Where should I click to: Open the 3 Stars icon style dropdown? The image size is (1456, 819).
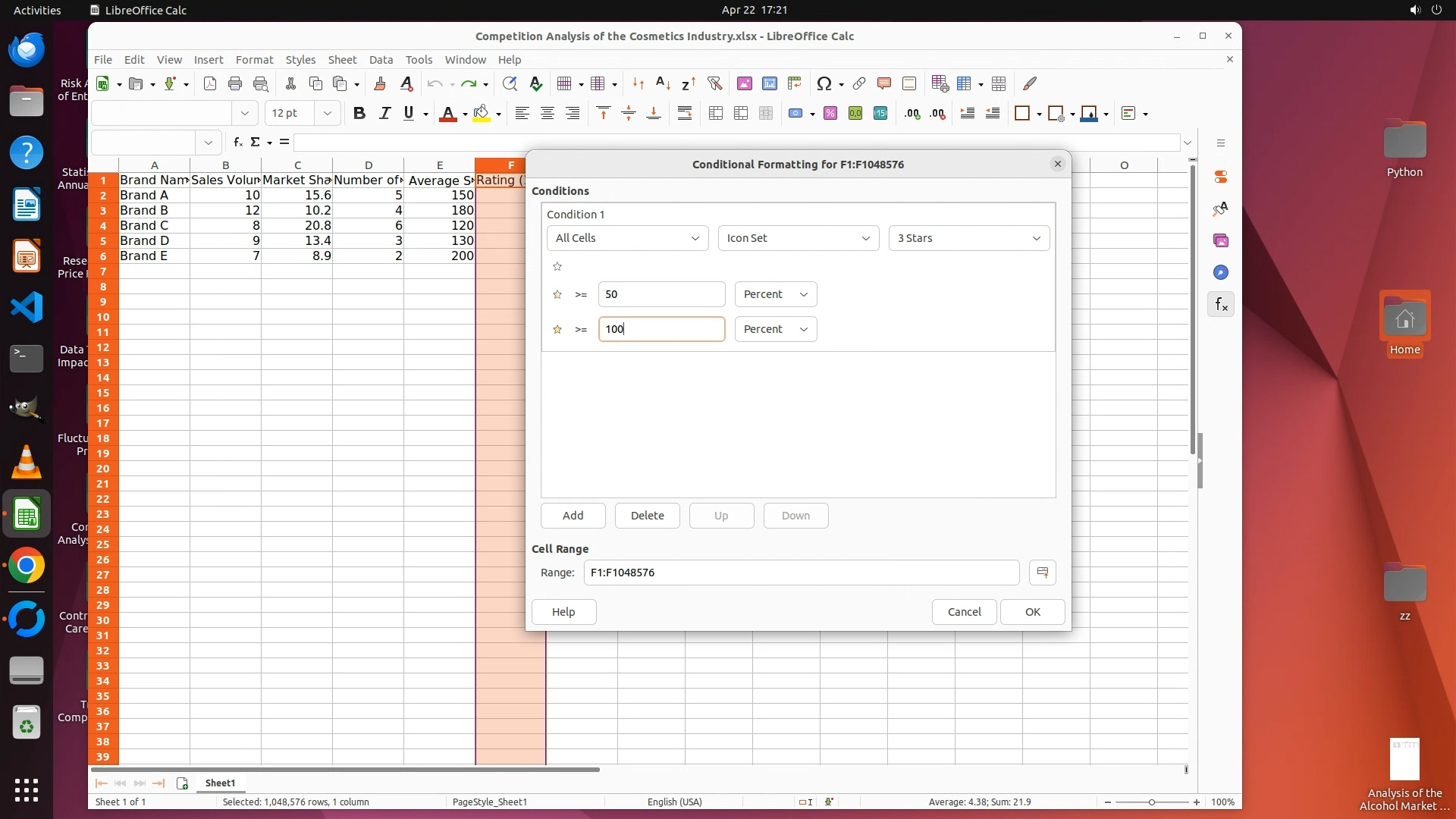(x=968, y=238)
